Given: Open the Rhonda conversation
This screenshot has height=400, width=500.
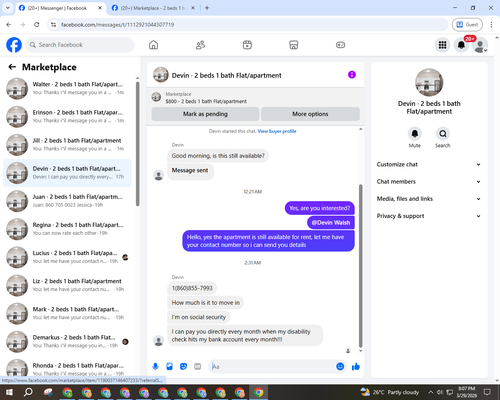Looking at the screenshot, I should (67, 369).
